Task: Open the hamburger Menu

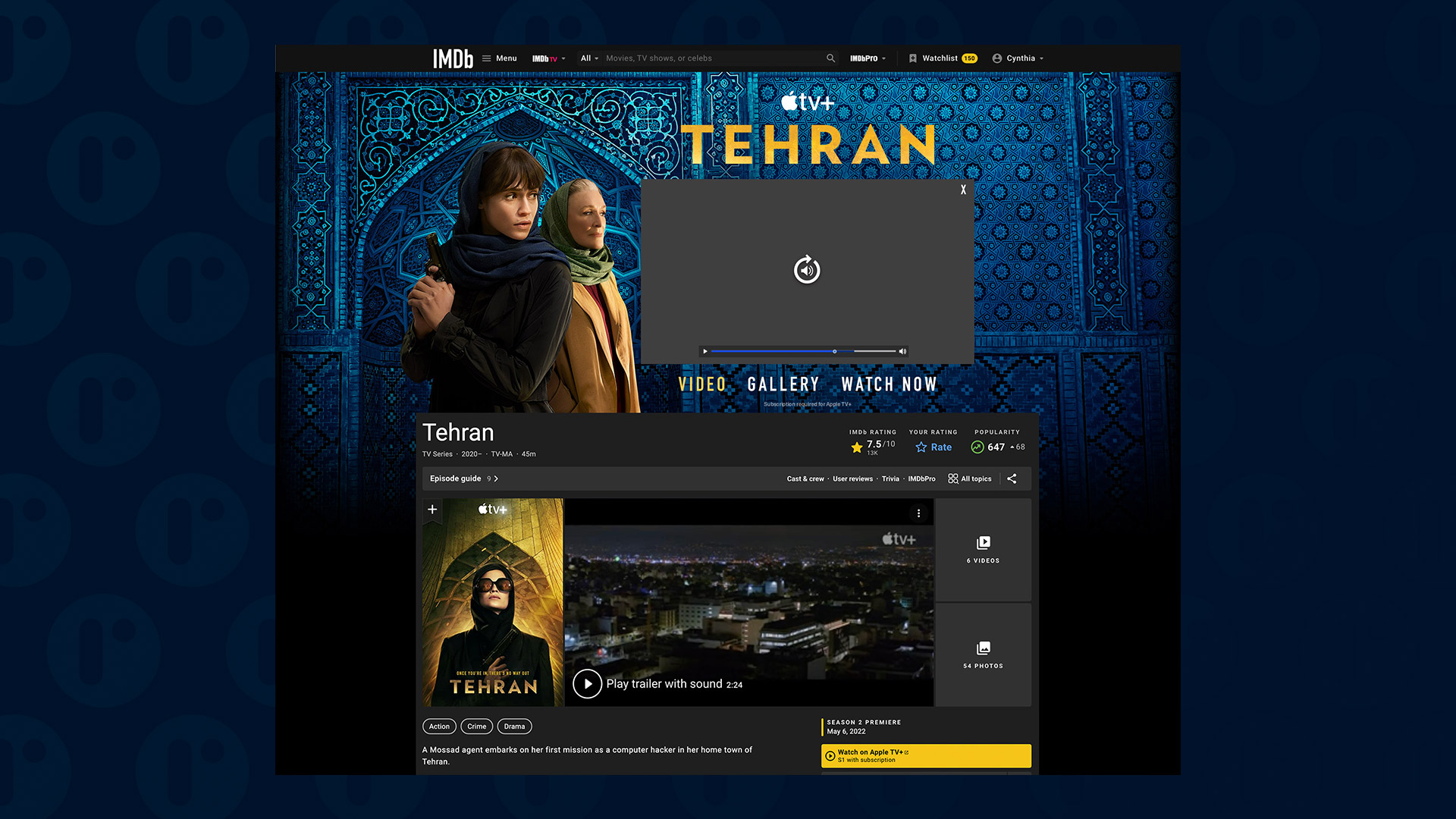Action: pos(499,58)
